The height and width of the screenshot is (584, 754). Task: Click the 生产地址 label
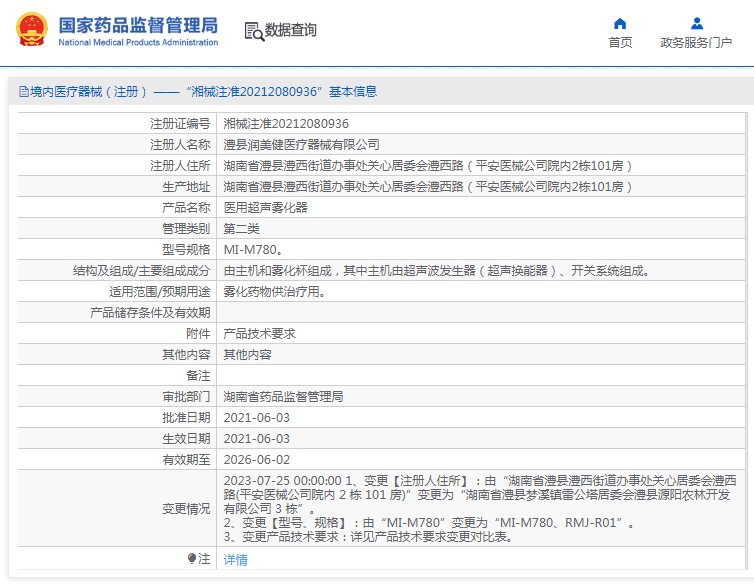pos(186,187)
